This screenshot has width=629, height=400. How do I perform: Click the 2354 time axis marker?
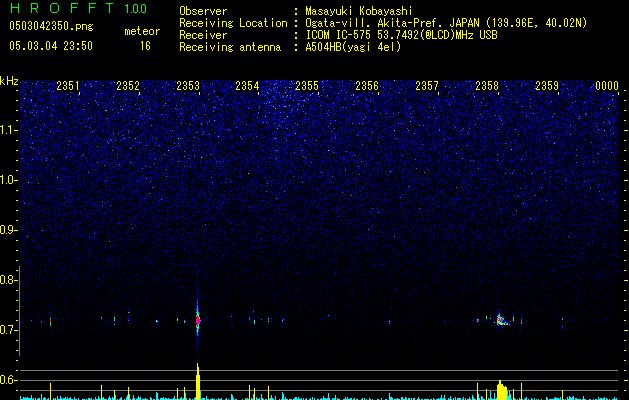[247, 86]
